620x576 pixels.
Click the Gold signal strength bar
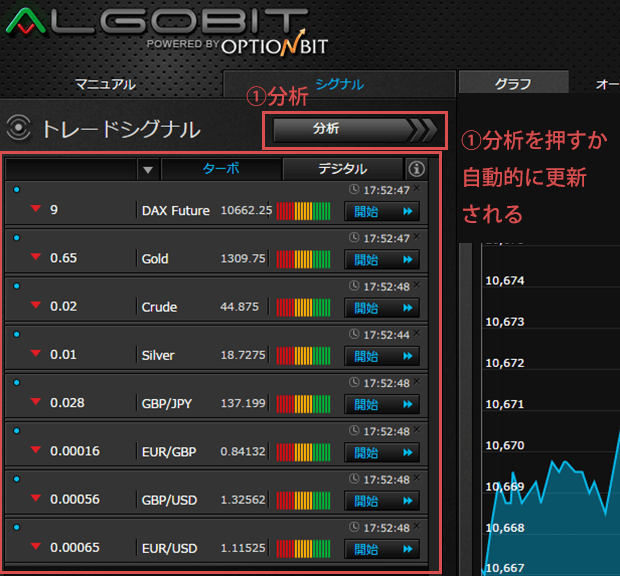(303, 259)
